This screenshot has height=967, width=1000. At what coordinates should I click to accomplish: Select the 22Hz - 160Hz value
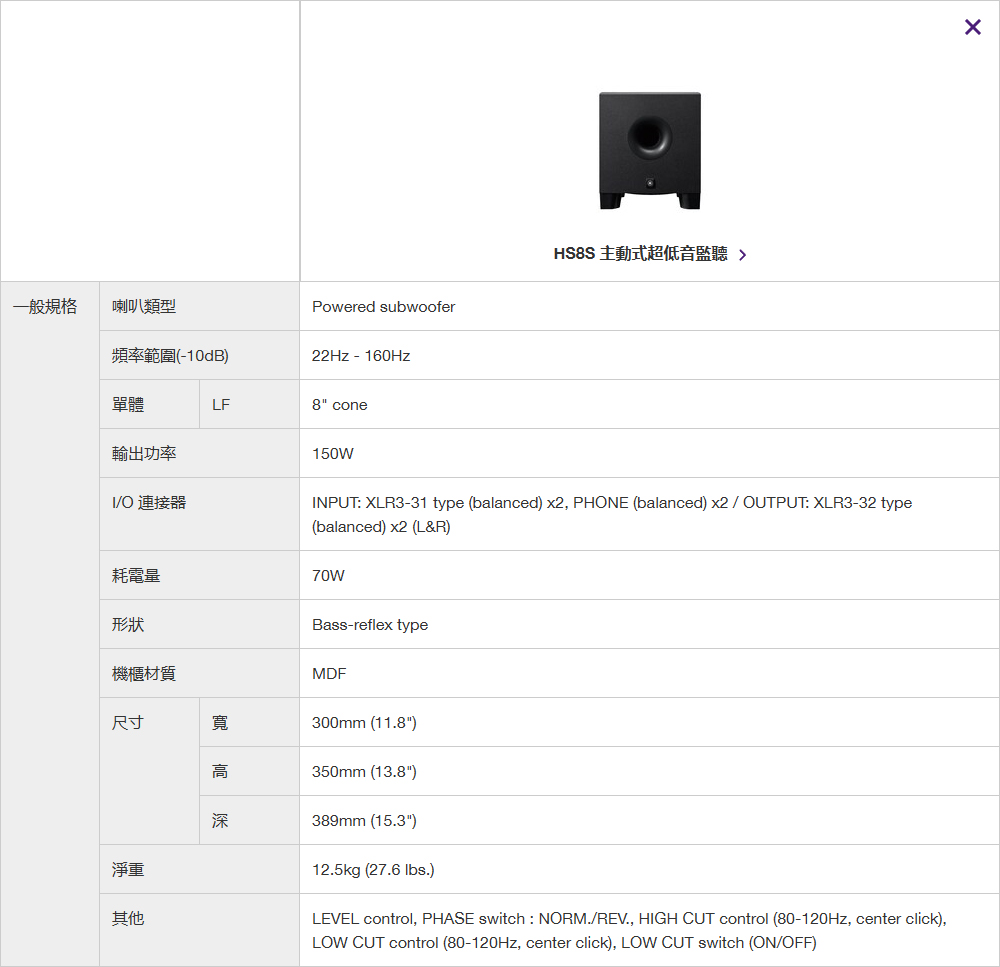361,356
